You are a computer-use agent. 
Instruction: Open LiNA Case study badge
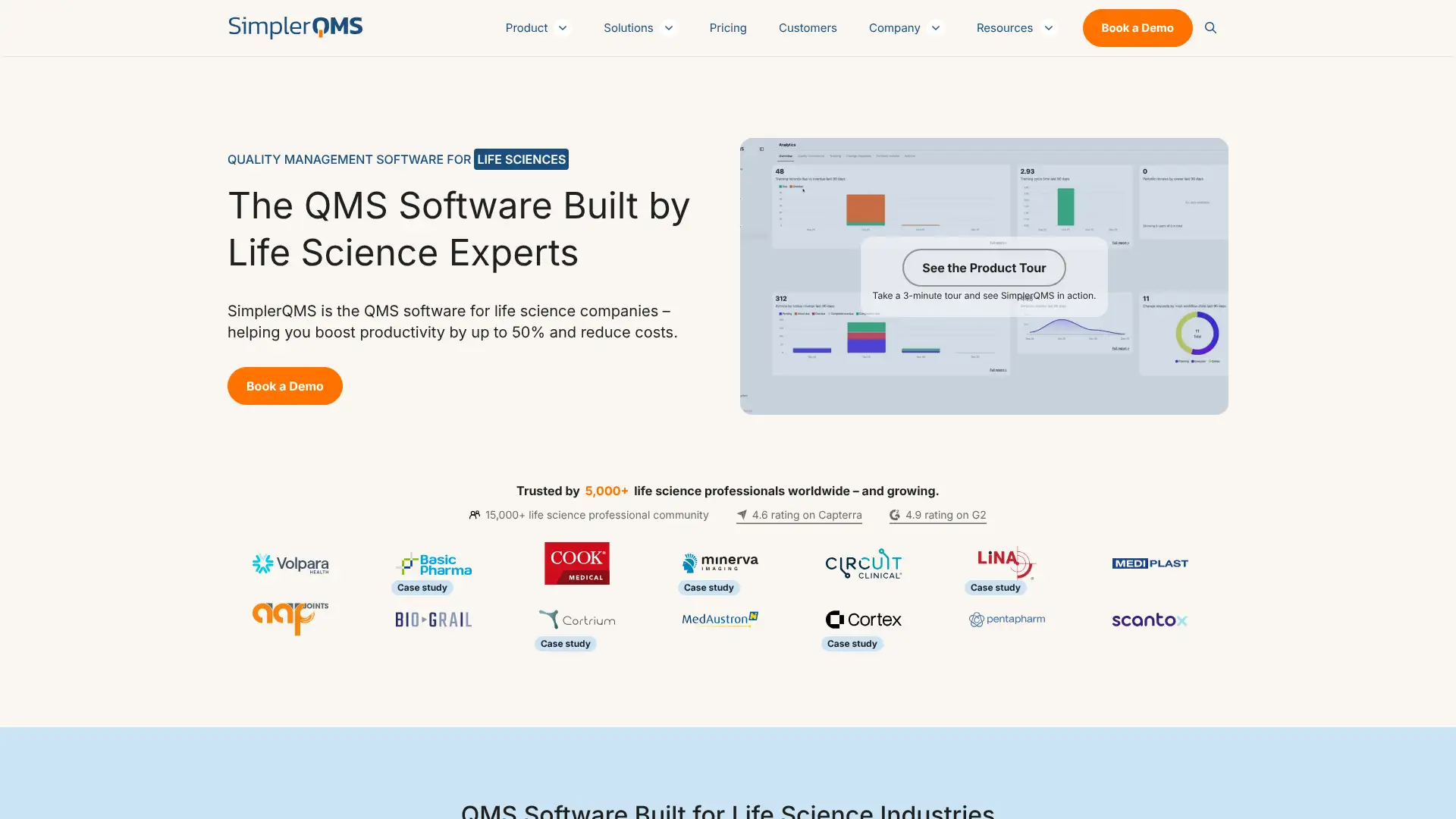tap(995, 588)
